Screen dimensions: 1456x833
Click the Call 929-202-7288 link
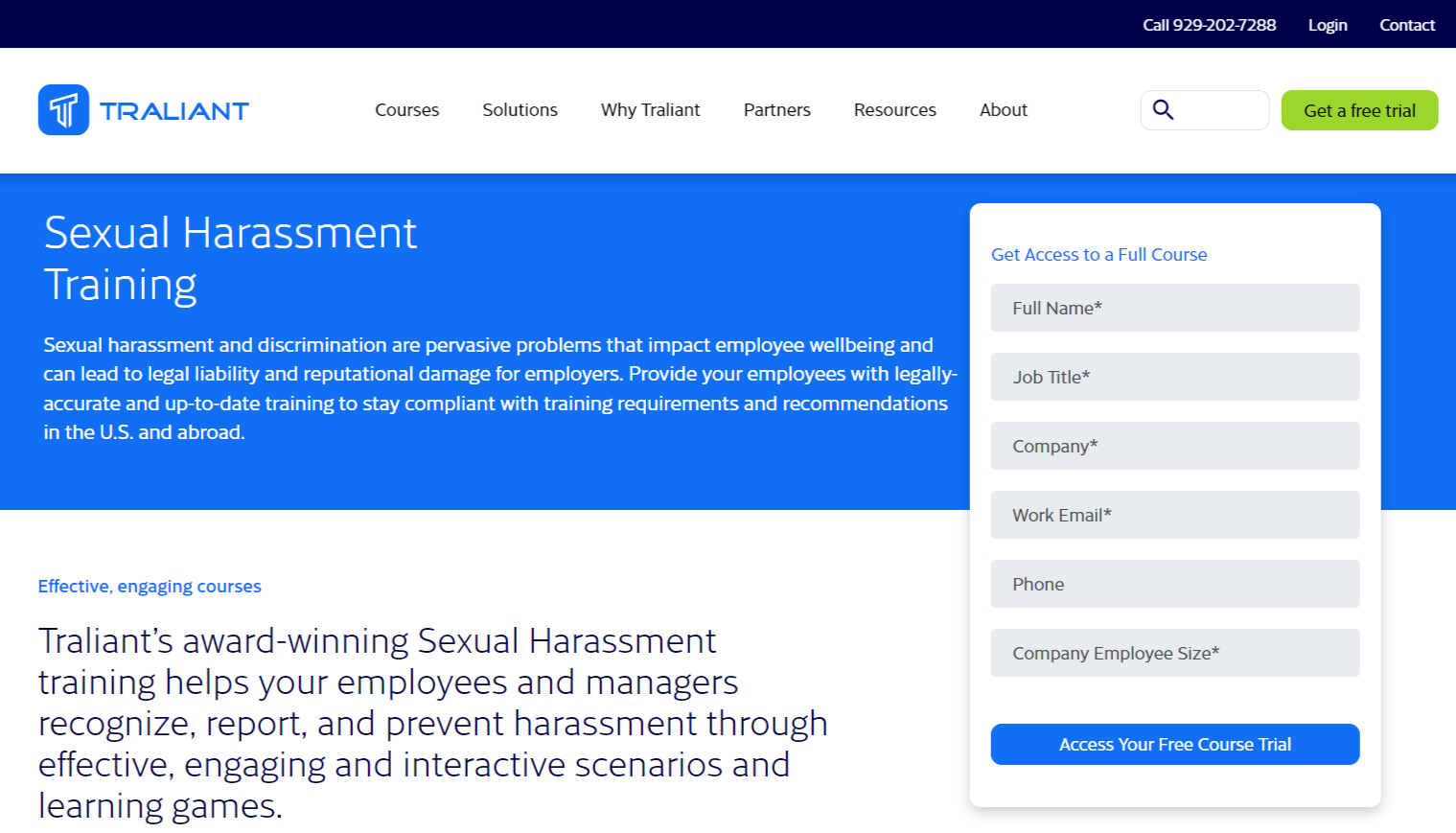click(x=1209, y=25)
